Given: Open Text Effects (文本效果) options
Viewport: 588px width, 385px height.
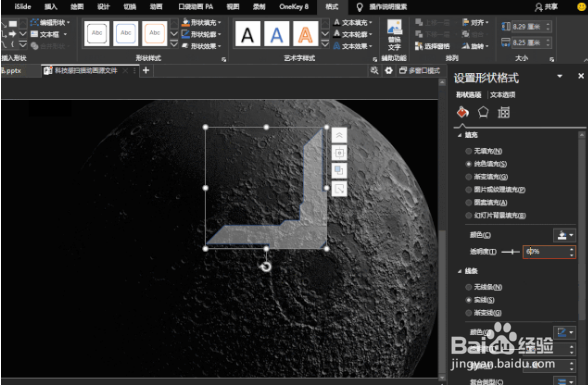Looking at the screenshot, I should tap(352, 46).
